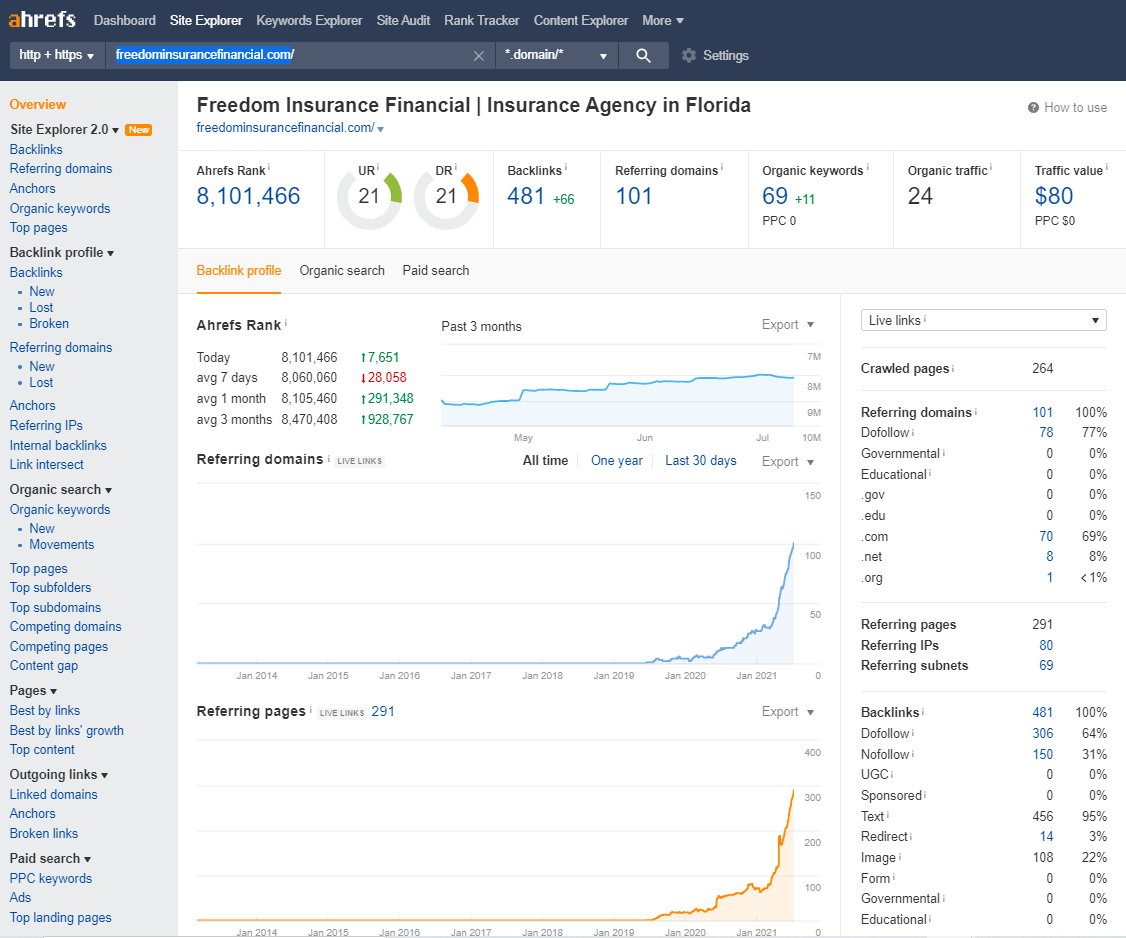This screenshot has width=1126, height=938.
Task: Open the More menu dropdown
Action: click(x=663, y=21)
